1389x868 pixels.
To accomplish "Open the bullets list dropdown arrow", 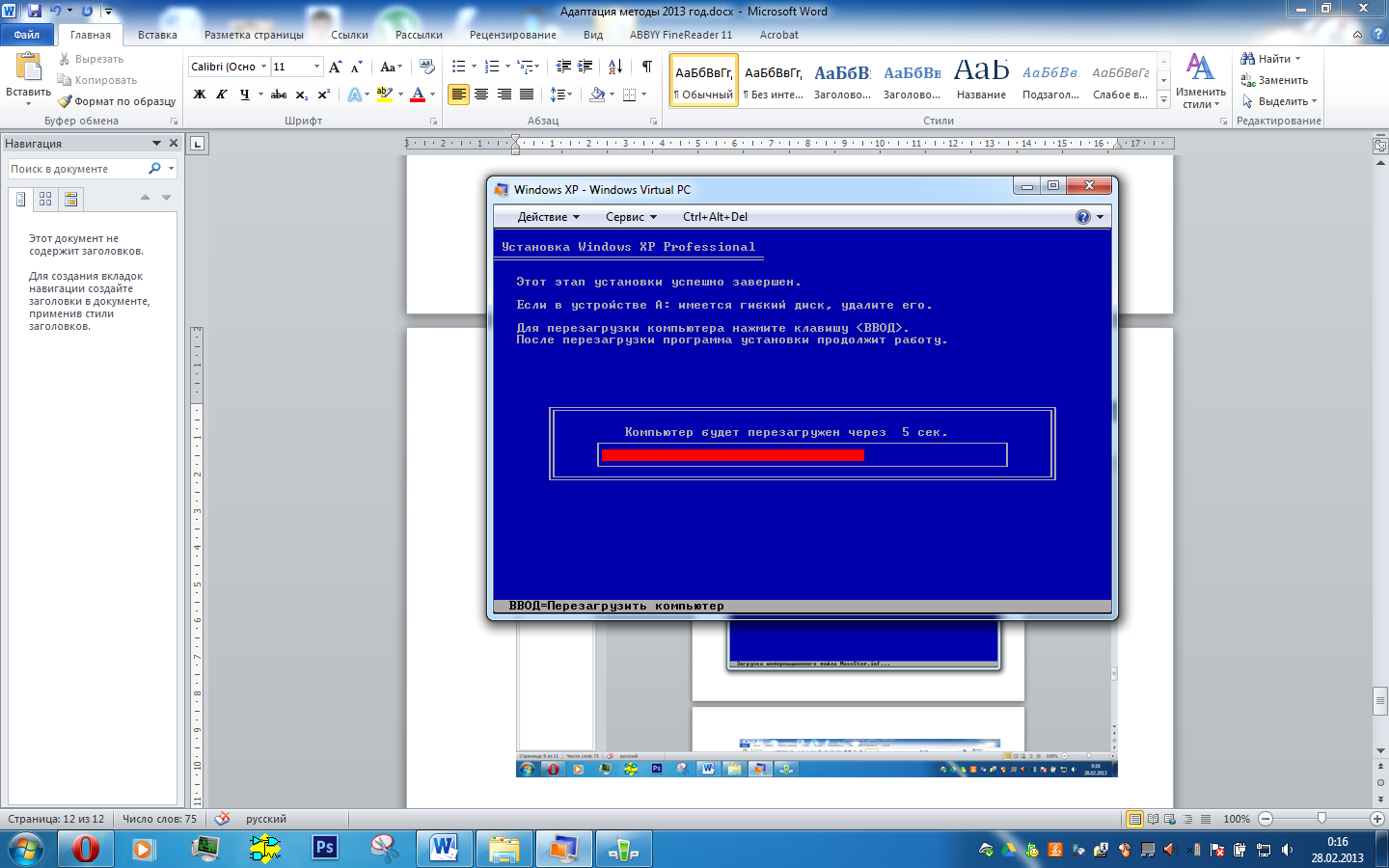I will (x=474, y=67).
